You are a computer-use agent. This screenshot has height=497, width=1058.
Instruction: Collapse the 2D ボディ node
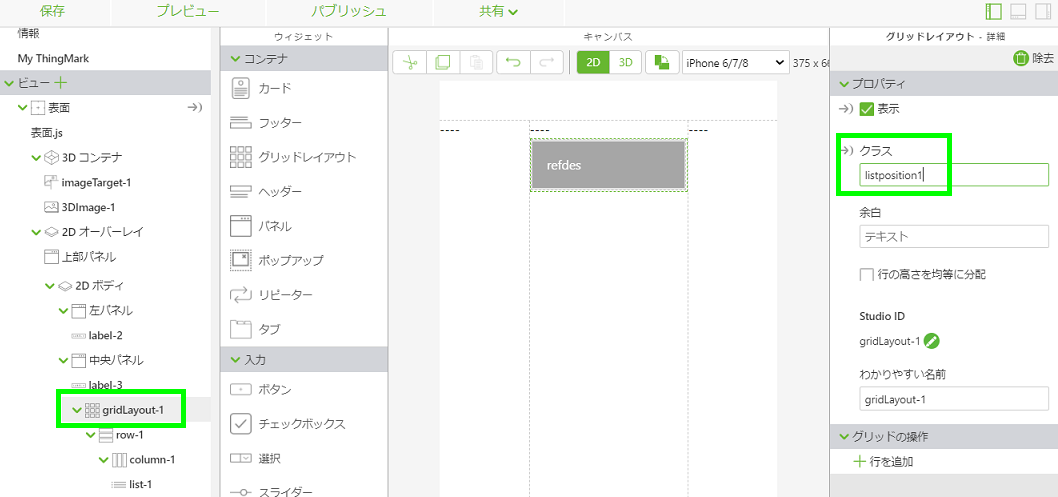tap(49, 286)
